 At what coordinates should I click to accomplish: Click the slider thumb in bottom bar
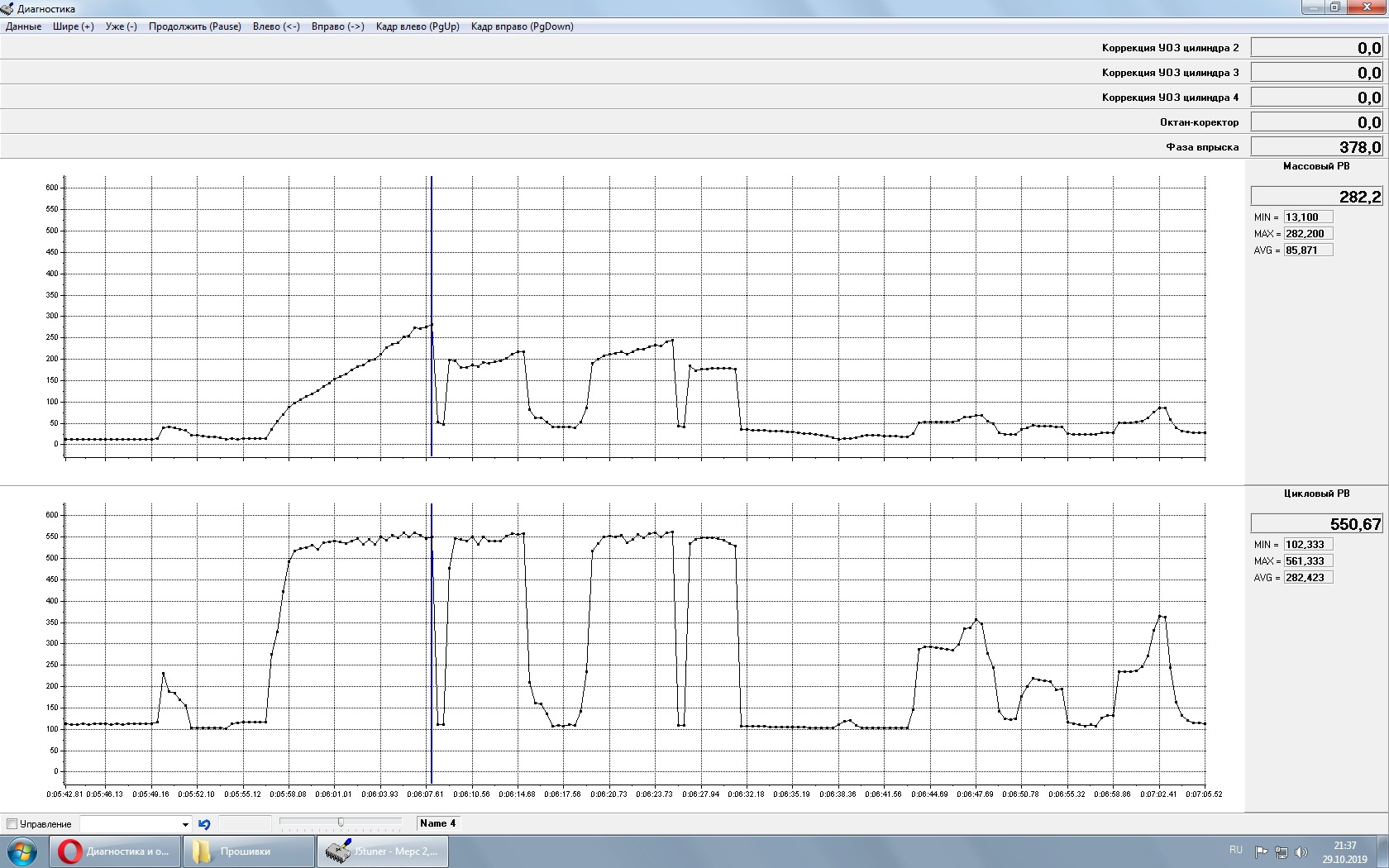(341, 823)
